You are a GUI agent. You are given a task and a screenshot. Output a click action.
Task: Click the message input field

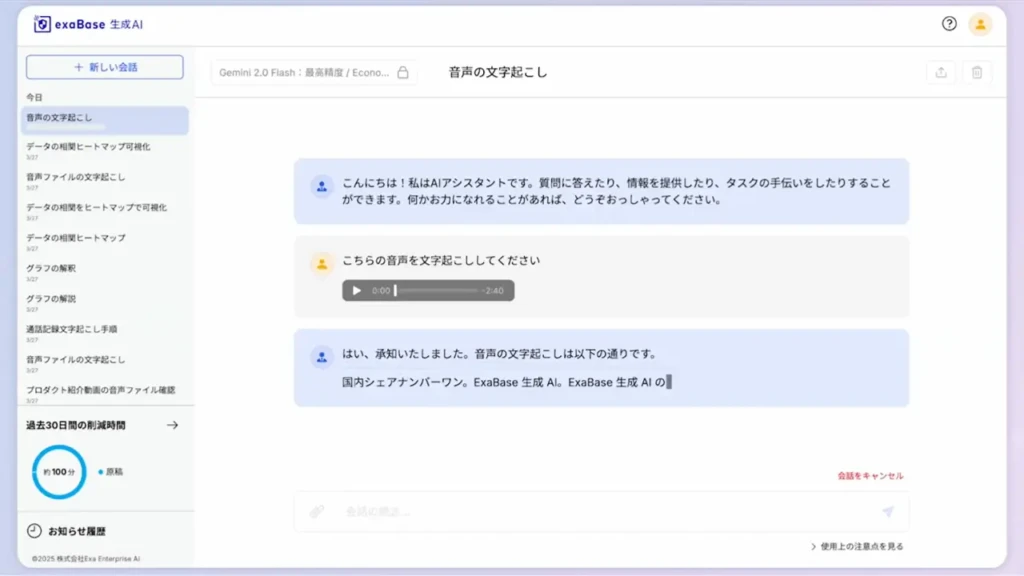[600, 511]
